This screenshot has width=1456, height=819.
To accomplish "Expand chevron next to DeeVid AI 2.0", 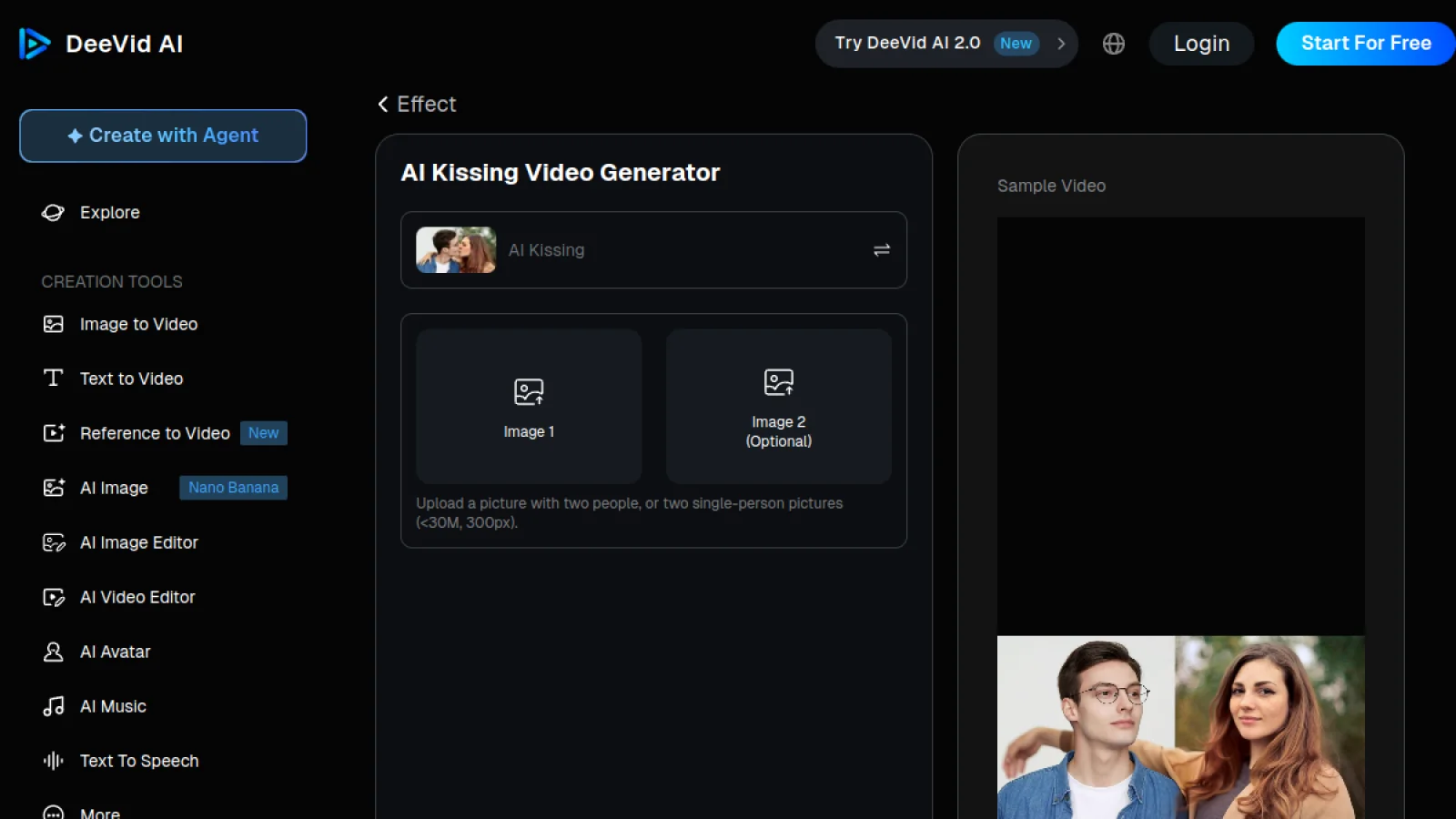I will pyautogui.click(x=1061, y=44).
